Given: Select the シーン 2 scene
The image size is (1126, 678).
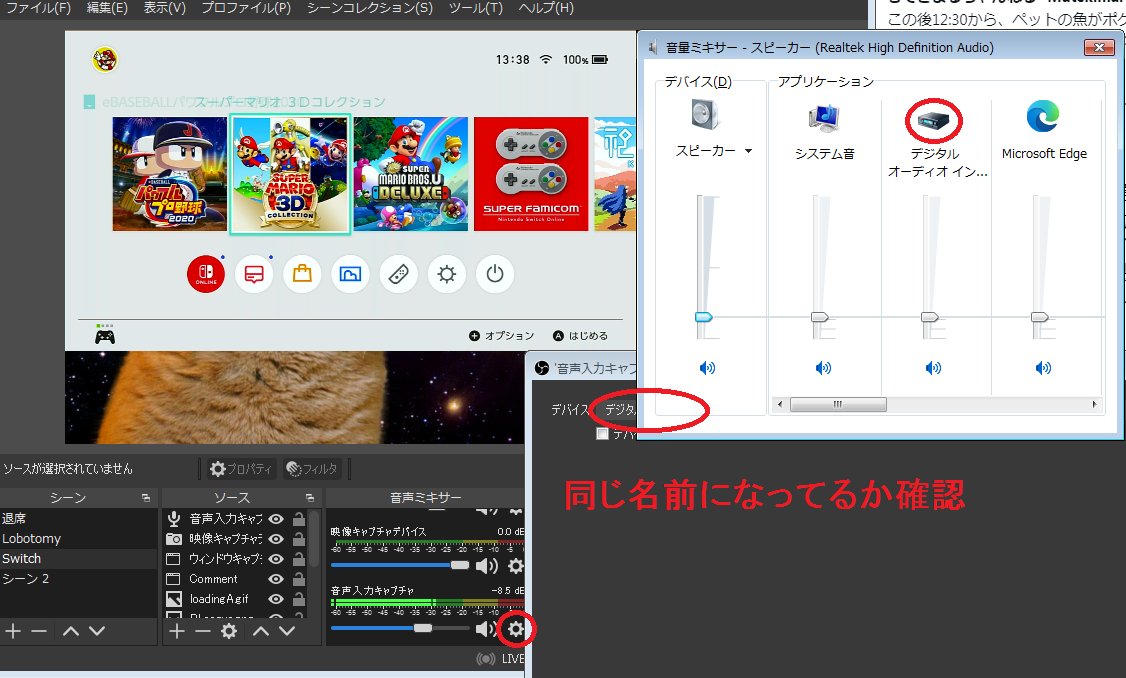Looking at the screenshot, I should pos(78,578).
